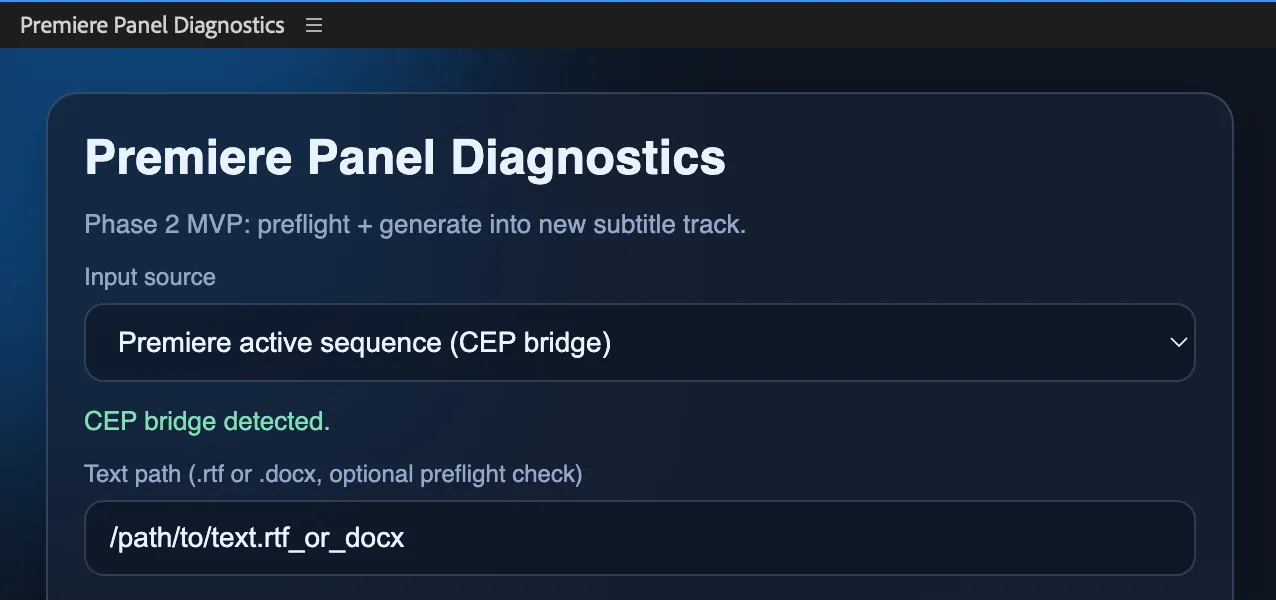Click the word "Diagnostics" in the main heading
The image size is (1276, 600).
pos(589,158)
